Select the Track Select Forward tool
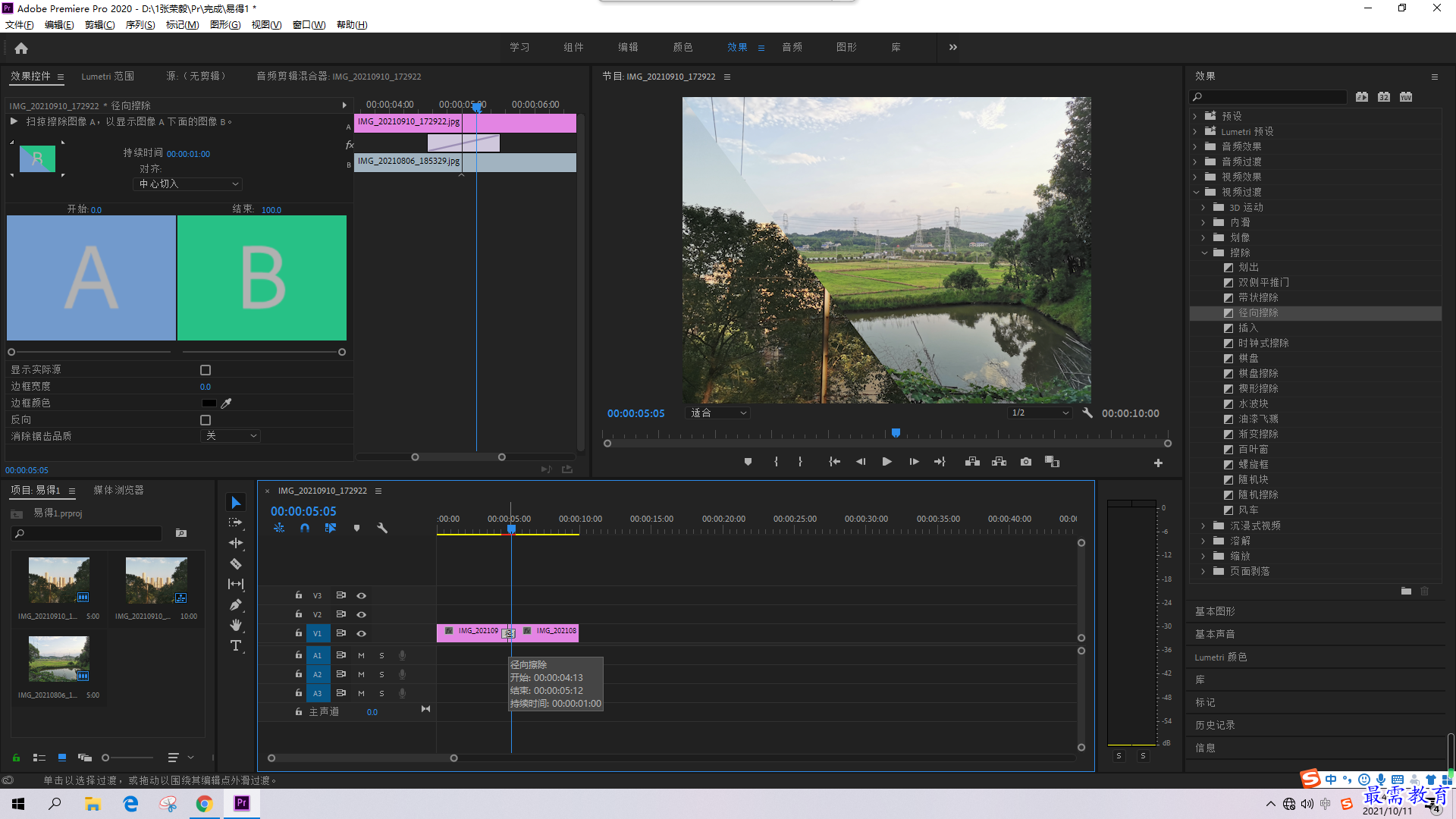Viewport: 1456px width, 819px height. click(x=236, y=522)
